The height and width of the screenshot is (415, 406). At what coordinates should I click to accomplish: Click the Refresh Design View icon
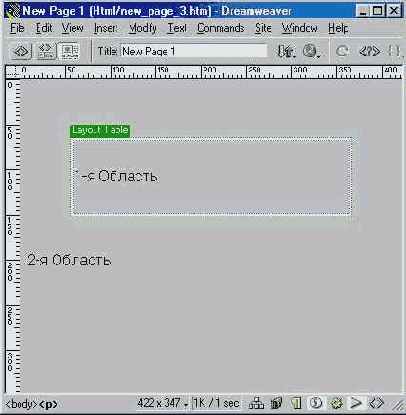(x=342, y=51)
